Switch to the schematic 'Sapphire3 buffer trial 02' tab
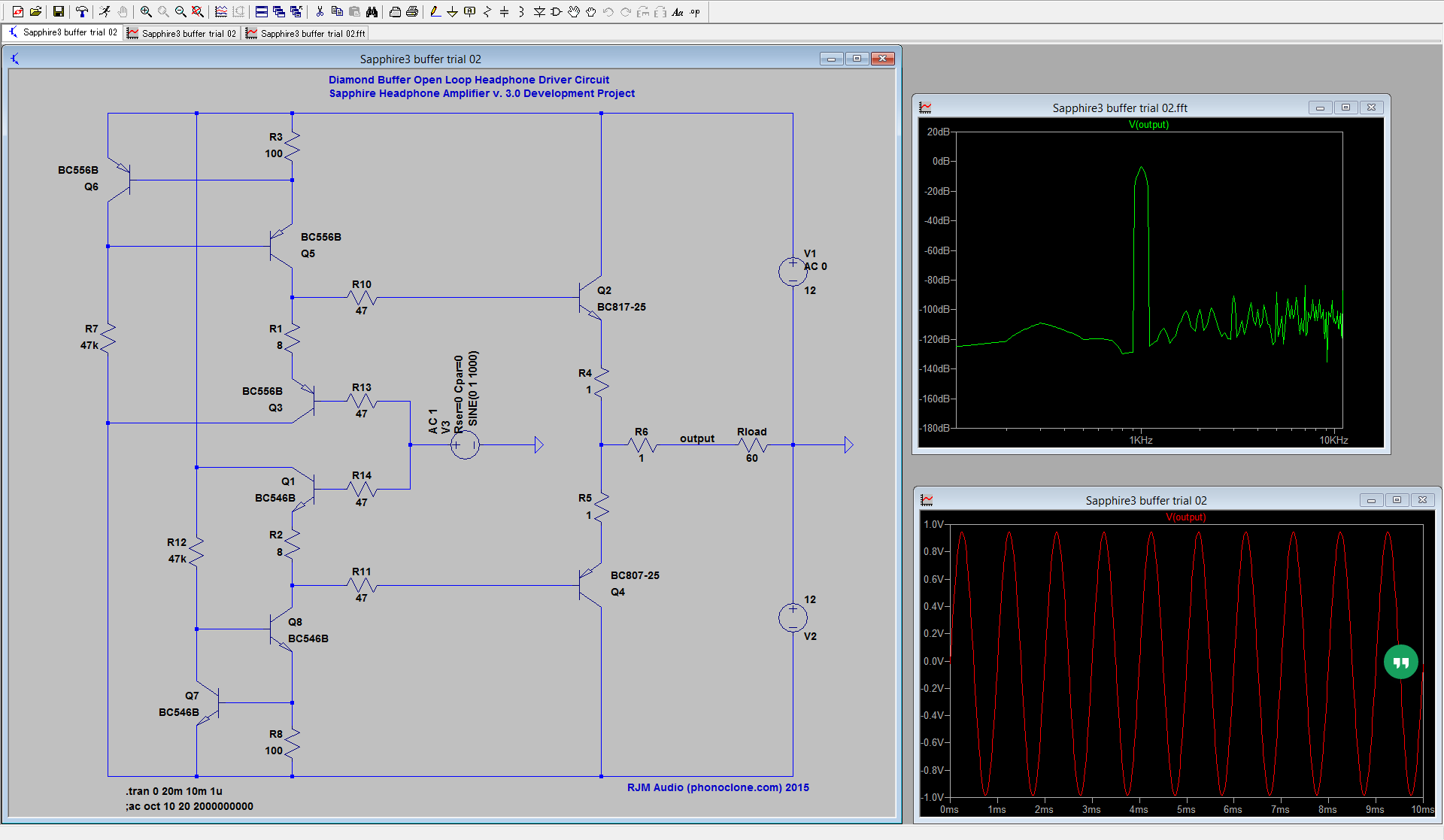Image resolution: width=1444 pixels, height=840 pixels. point(62,32)
